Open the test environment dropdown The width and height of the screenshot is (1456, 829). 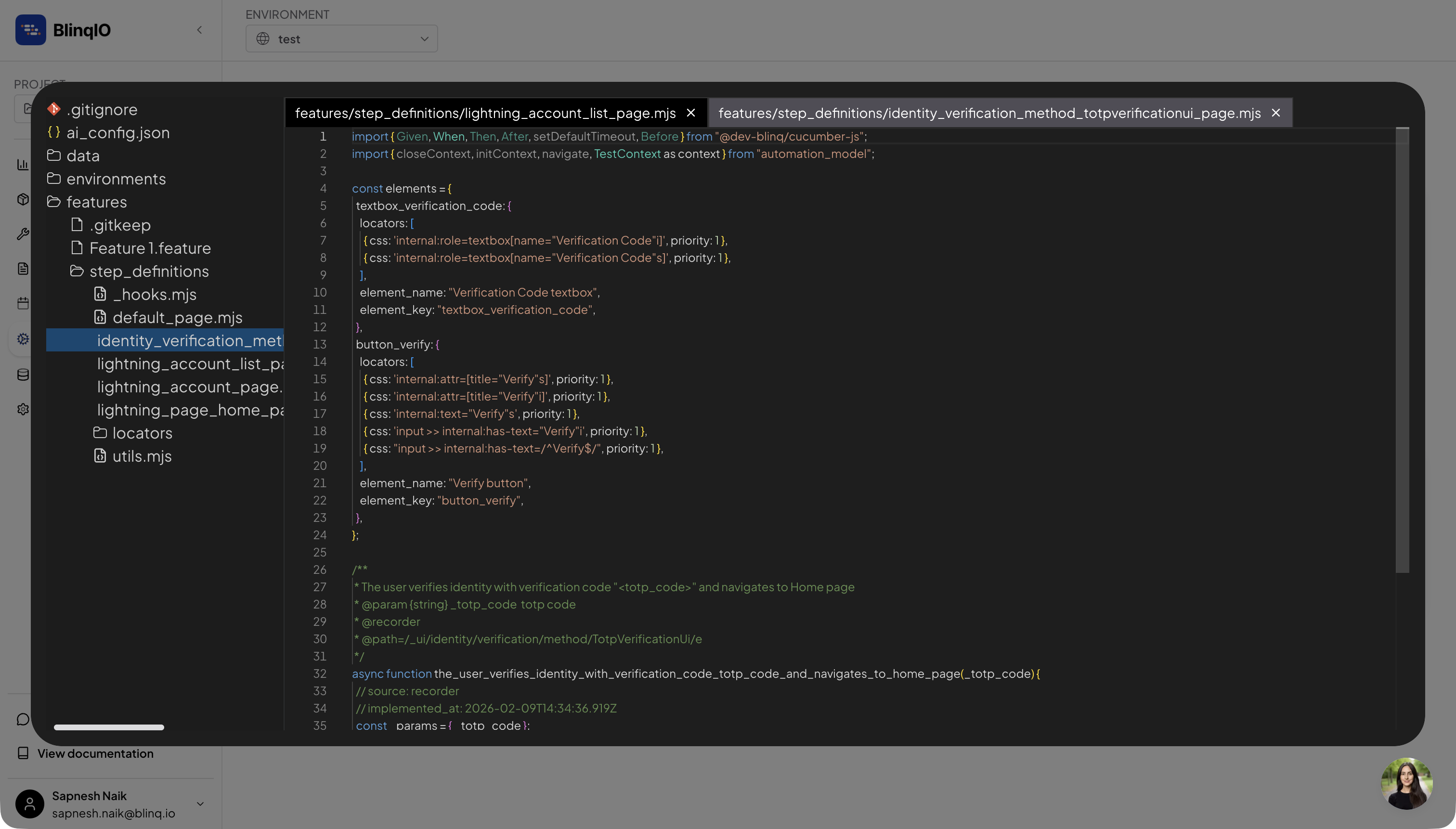tap(341, 39)
